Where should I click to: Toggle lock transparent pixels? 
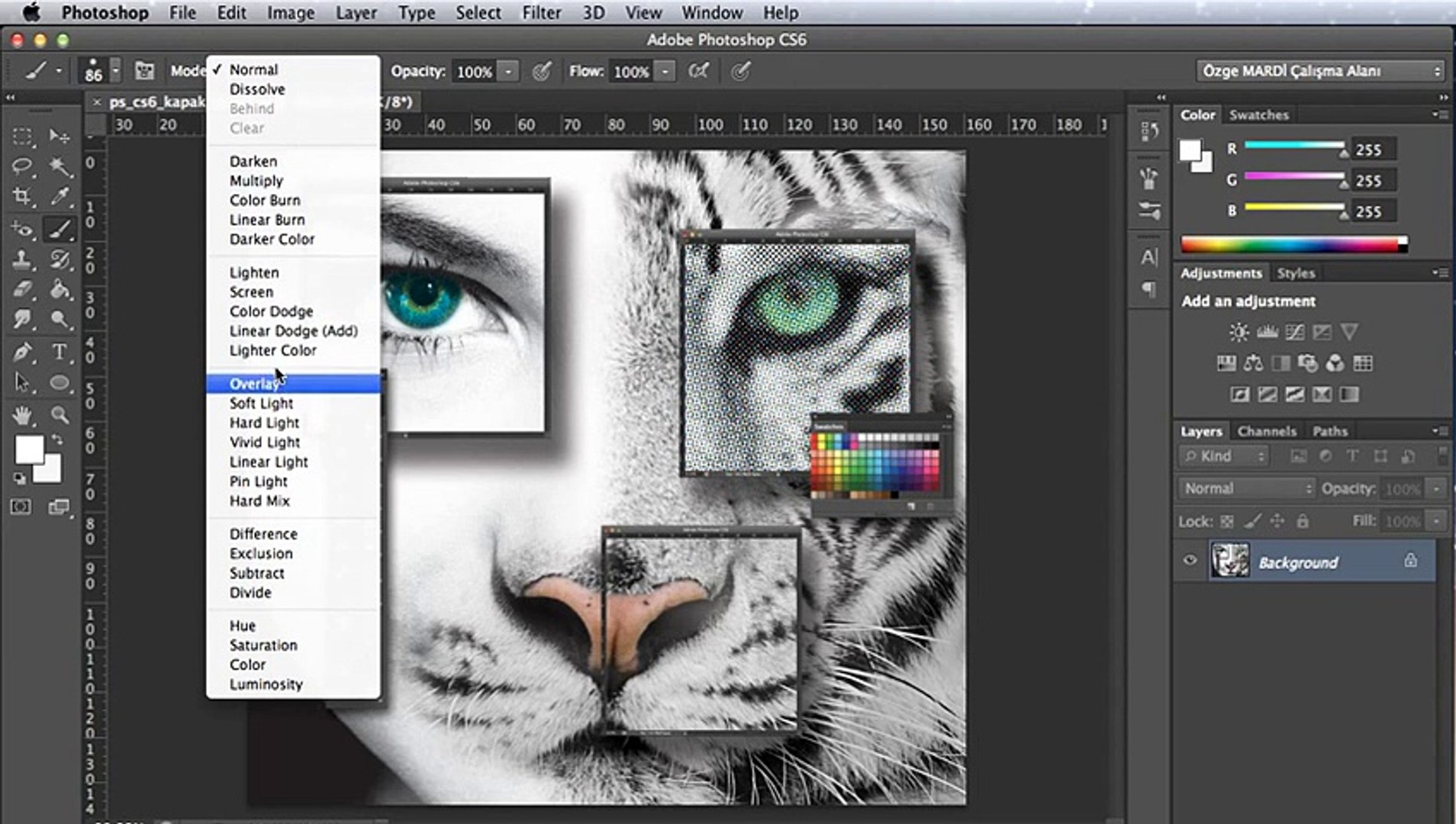(x=1226, y=521)
